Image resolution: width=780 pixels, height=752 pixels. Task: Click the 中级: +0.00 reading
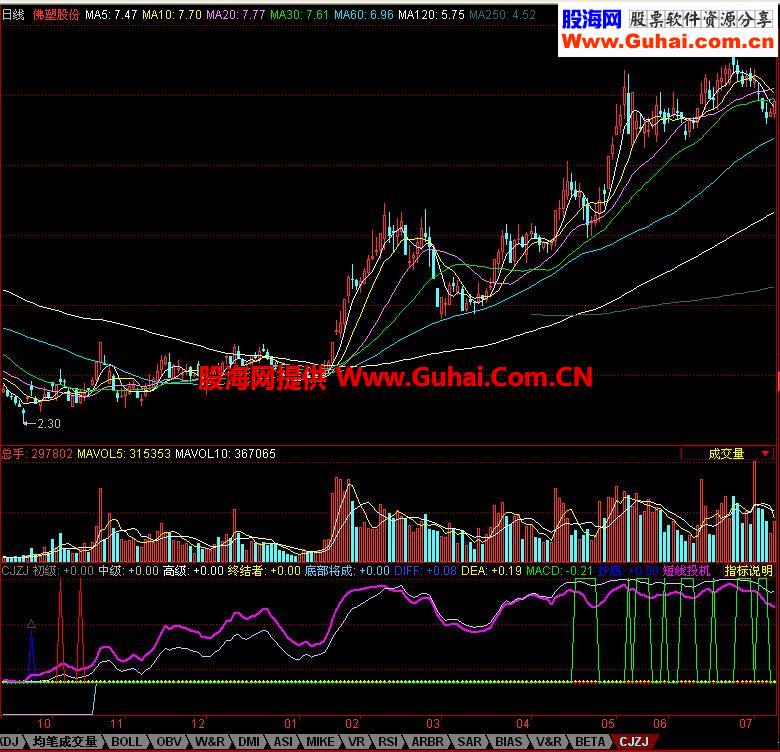[x=128, y=570]
